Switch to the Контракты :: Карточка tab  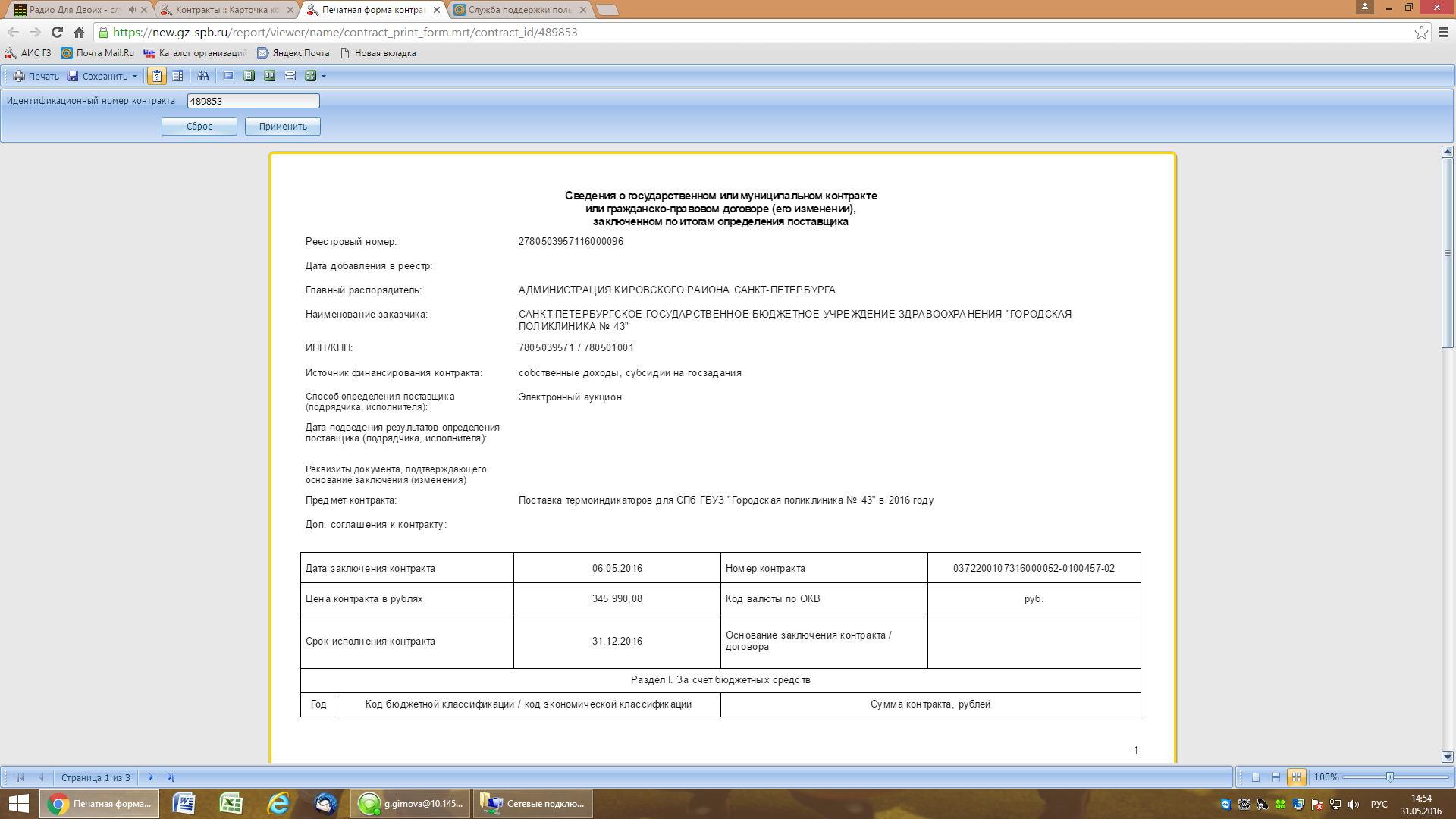coord(227,10)
